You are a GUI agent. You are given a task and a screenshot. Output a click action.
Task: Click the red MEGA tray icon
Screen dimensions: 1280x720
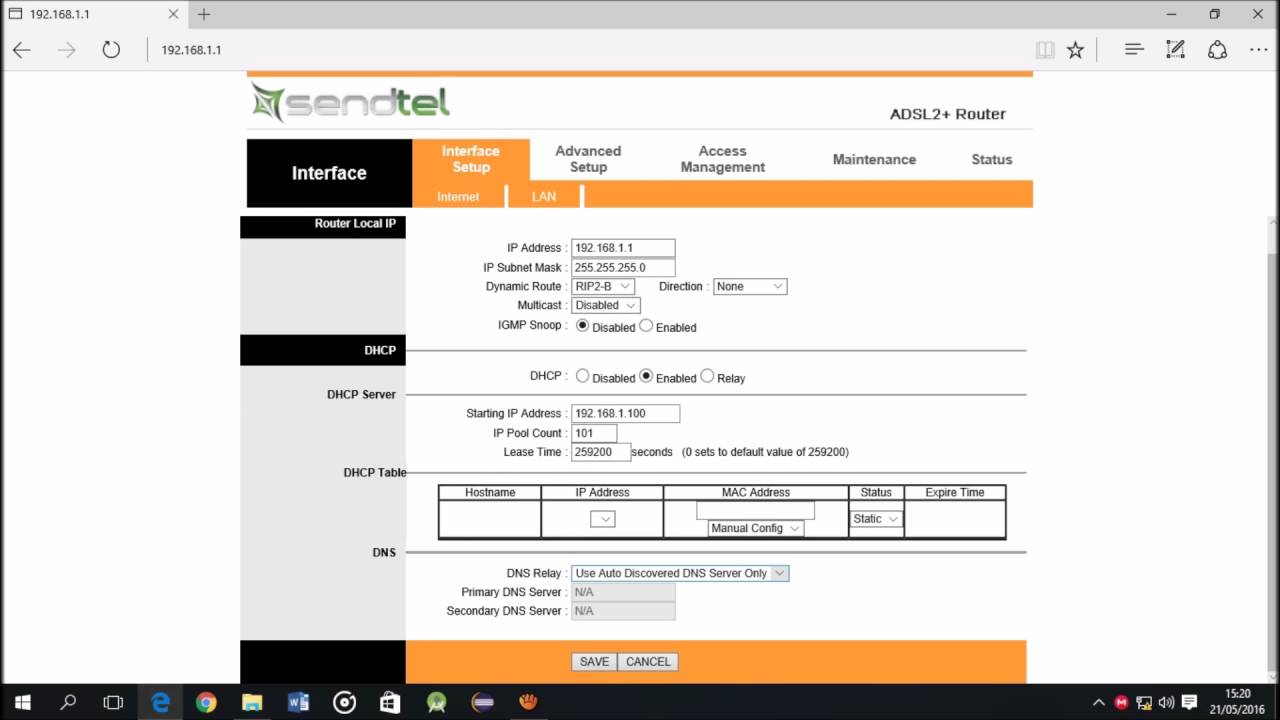coord(1121,702)
